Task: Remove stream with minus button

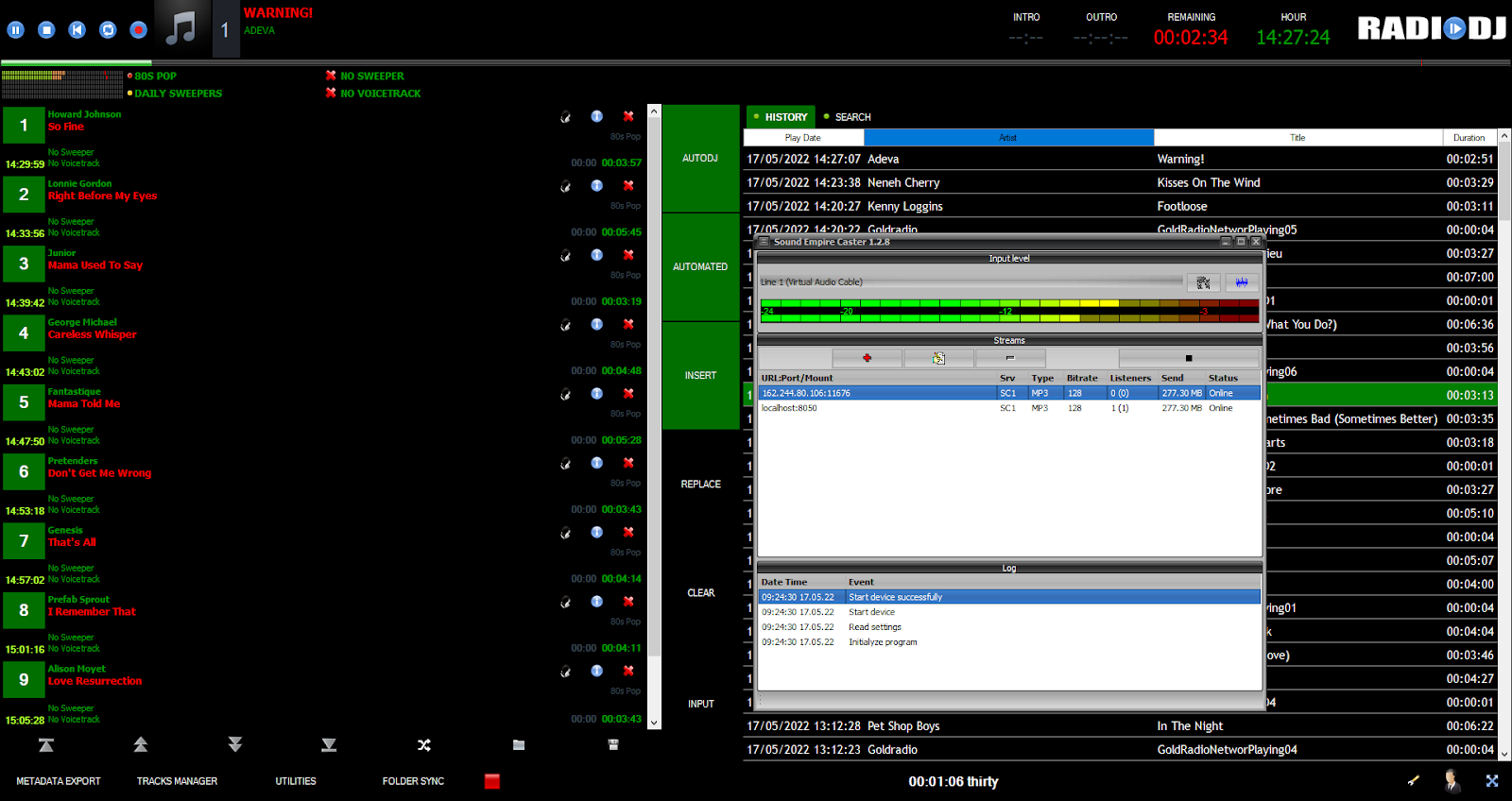Action: (x=1010, y=358)
